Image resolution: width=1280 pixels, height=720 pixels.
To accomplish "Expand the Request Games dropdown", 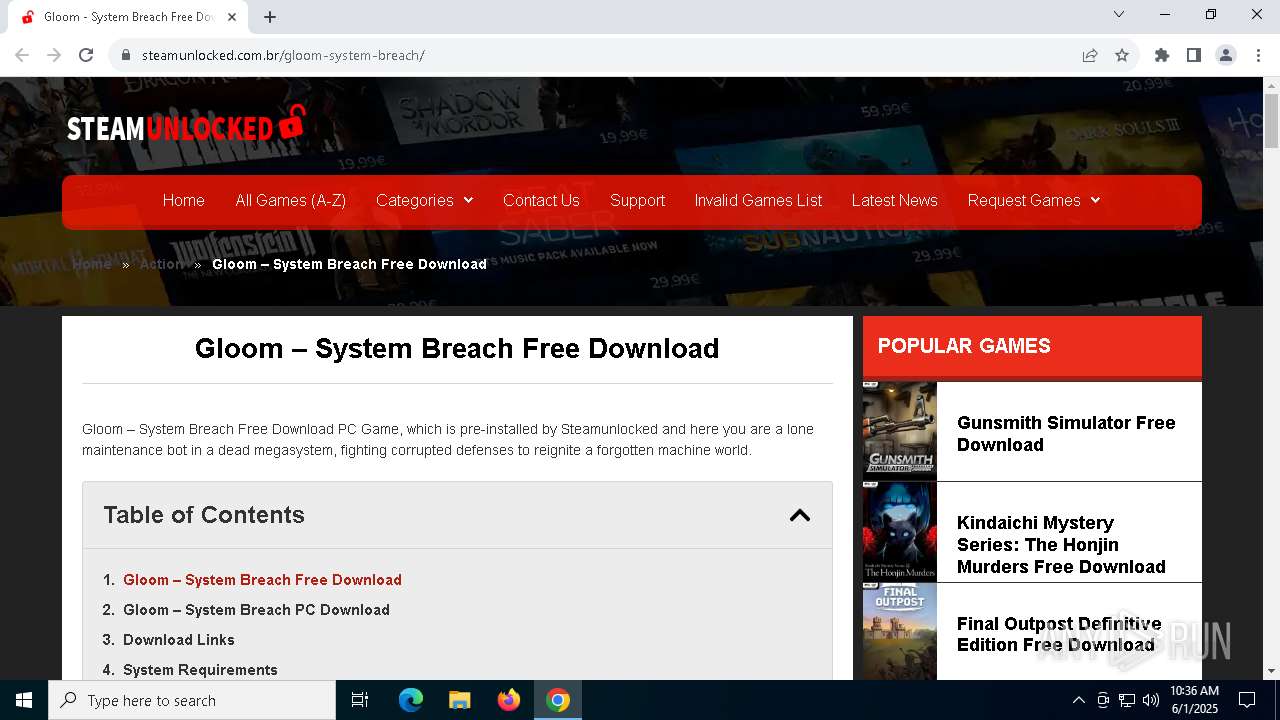I will [x=1033, y=200].
